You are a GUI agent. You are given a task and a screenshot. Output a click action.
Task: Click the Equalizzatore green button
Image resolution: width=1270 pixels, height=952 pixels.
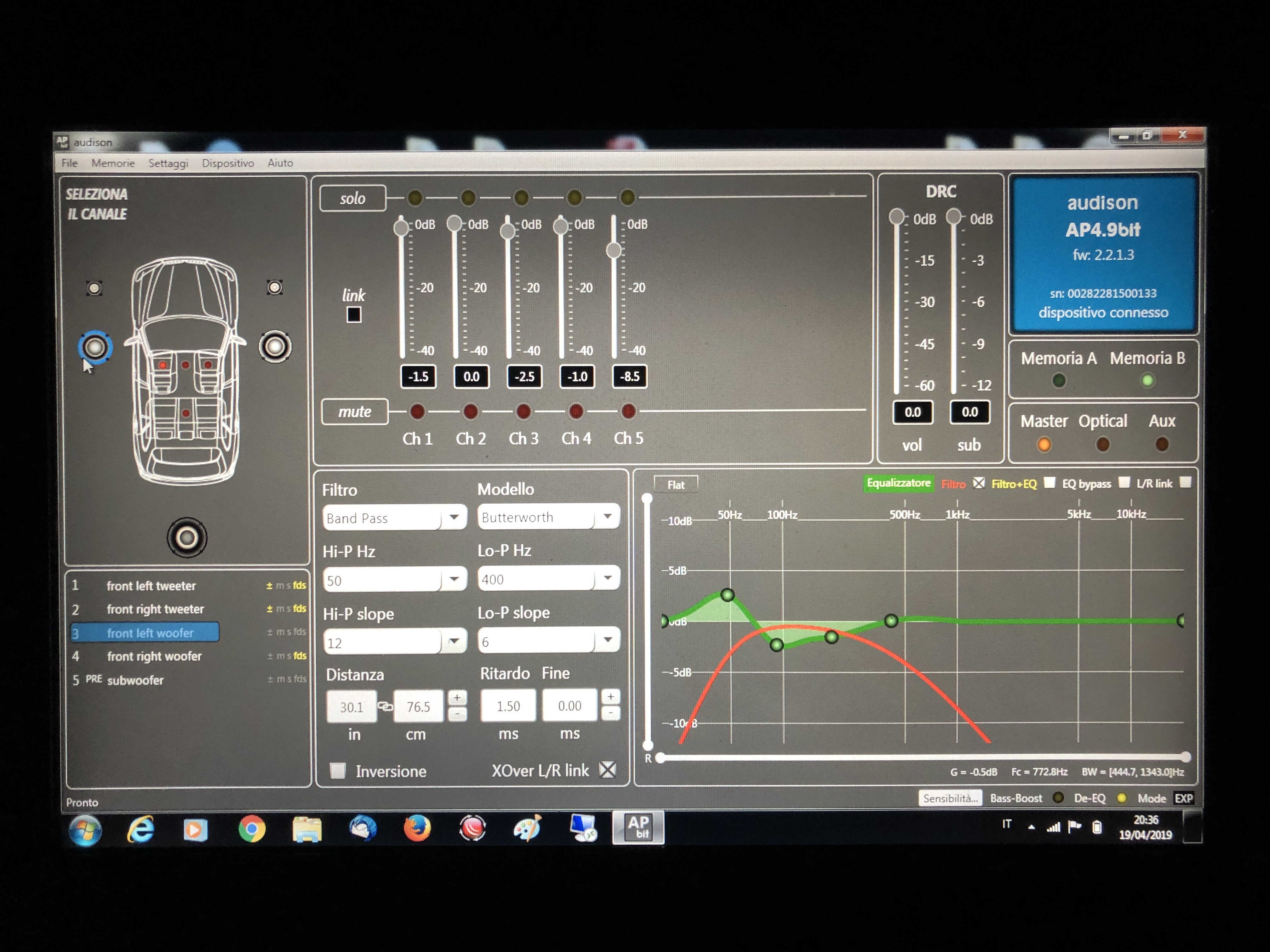pyautogui.click(x=899, y=483)
